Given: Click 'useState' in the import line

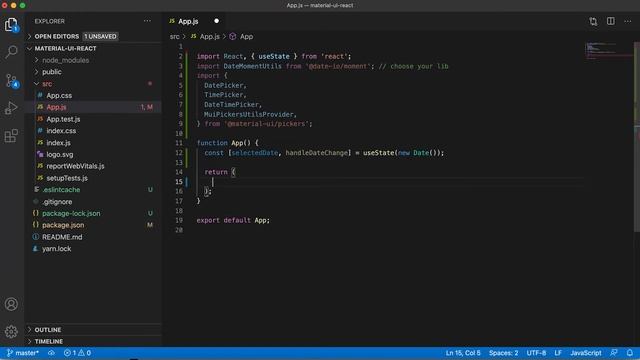Looking at the screenshot, I should [x=273, y=56].
